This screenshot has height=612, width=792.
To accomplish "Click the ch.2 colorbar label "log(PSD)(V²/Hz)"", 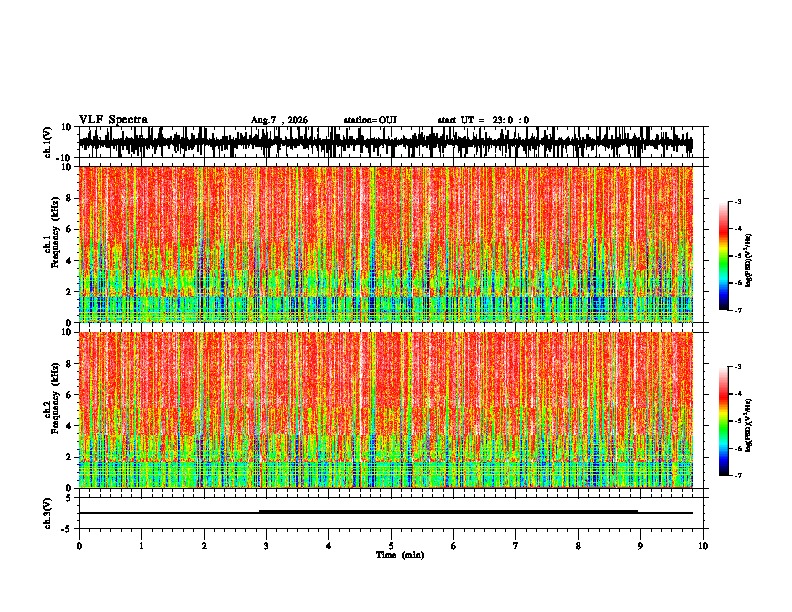I will [x=748, y=425].
